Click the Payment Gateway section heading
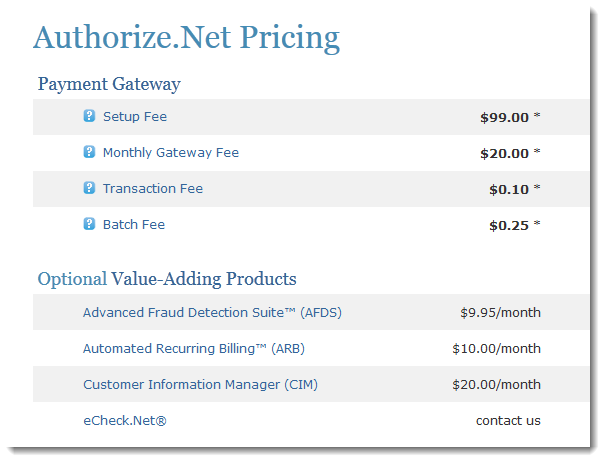Image resolution: width=605 pixels, height=462 pixels. tap(109, 84)
